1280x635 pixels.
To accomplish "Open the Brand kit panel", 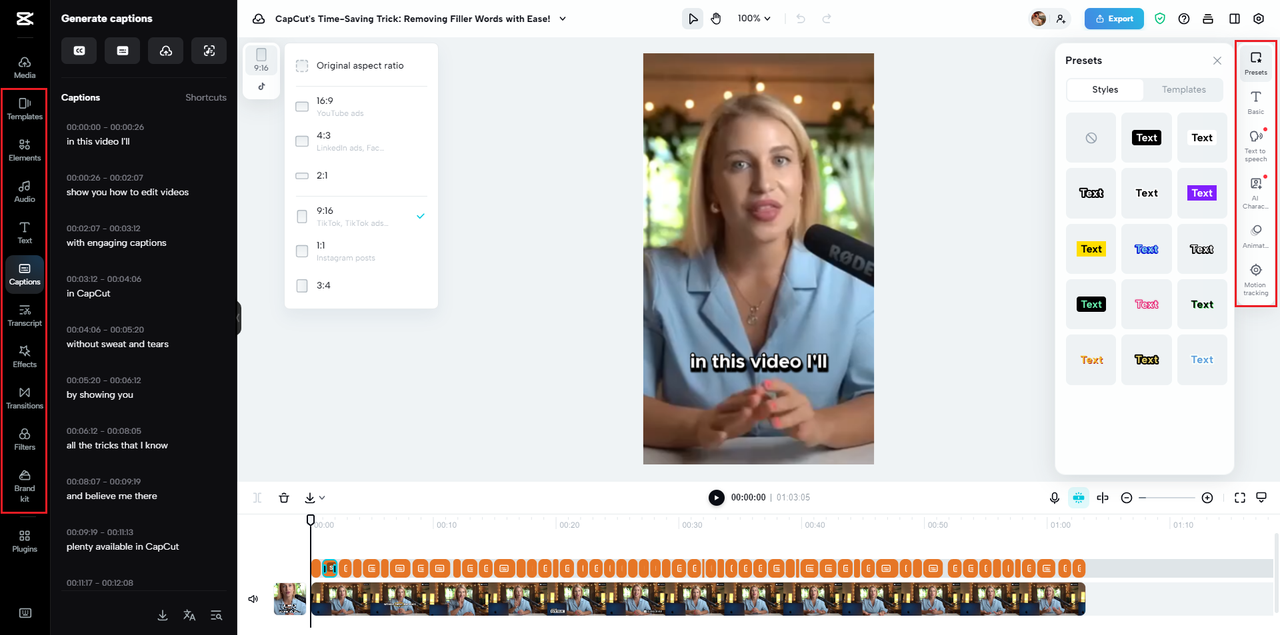I will (25, 485).
